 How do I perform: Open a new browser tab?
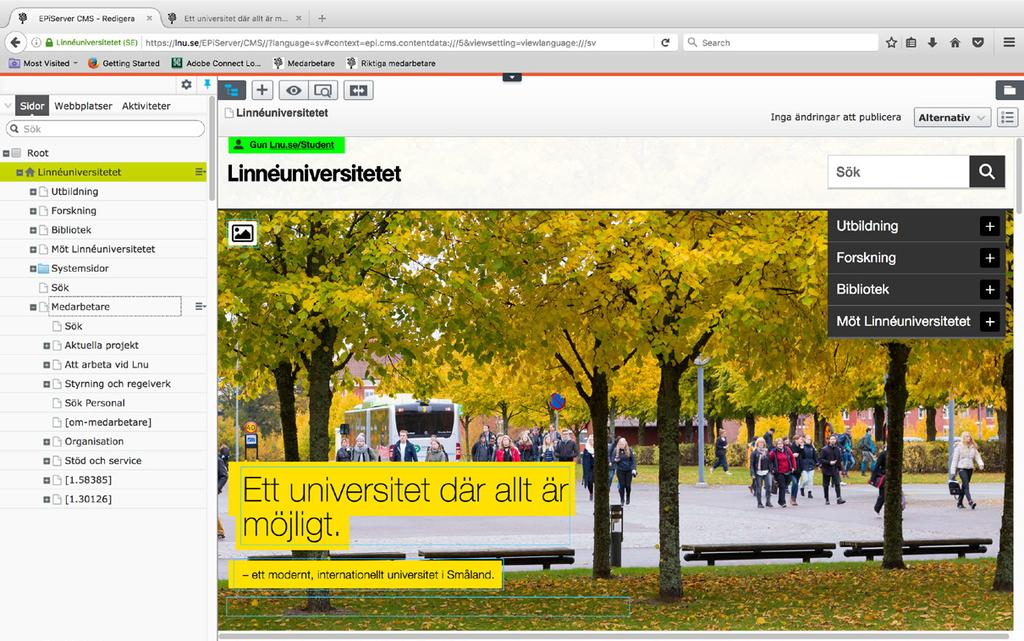(322, 18)
